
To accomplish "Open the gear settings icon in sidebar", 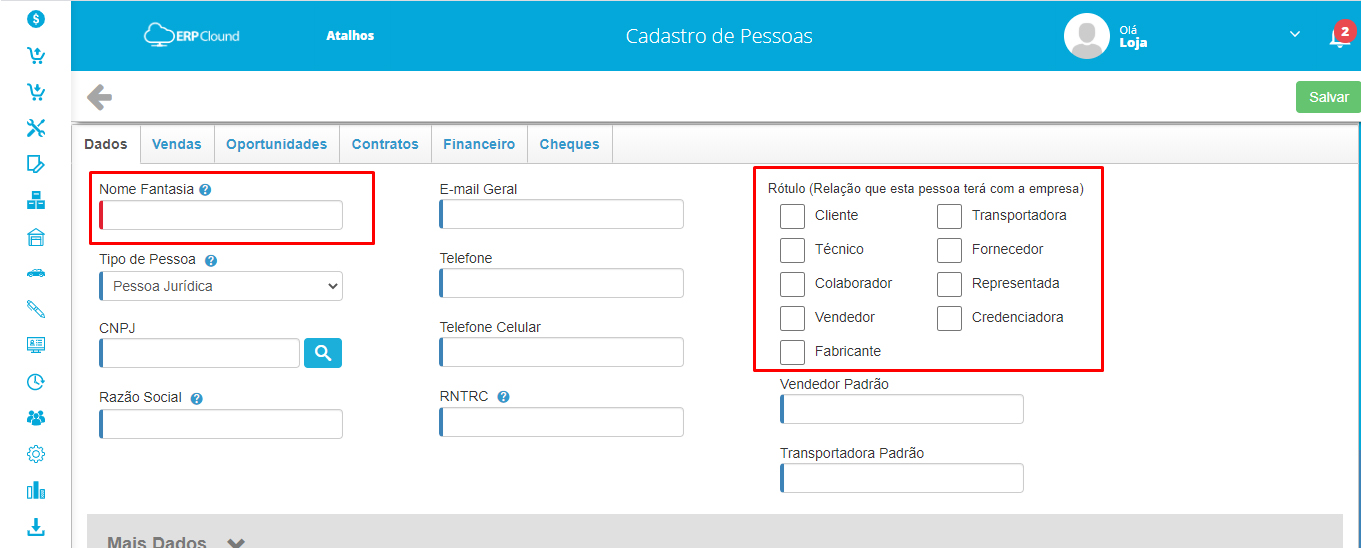I will point(36,454).
